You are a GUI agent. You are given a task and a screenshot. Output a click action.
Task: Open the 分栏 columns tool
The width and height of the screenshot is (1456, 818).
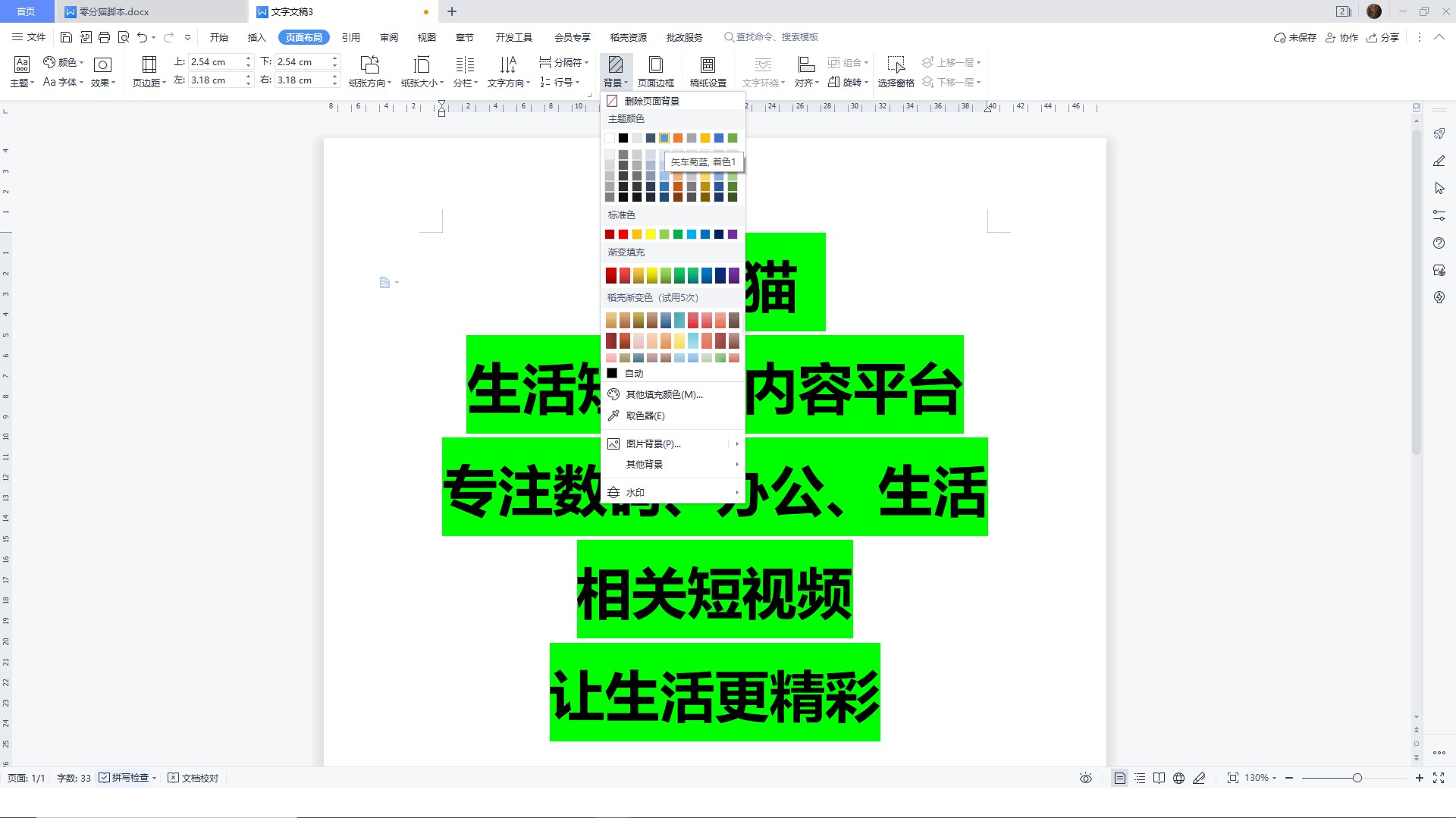pyautogui.click(x=465, y=71)
